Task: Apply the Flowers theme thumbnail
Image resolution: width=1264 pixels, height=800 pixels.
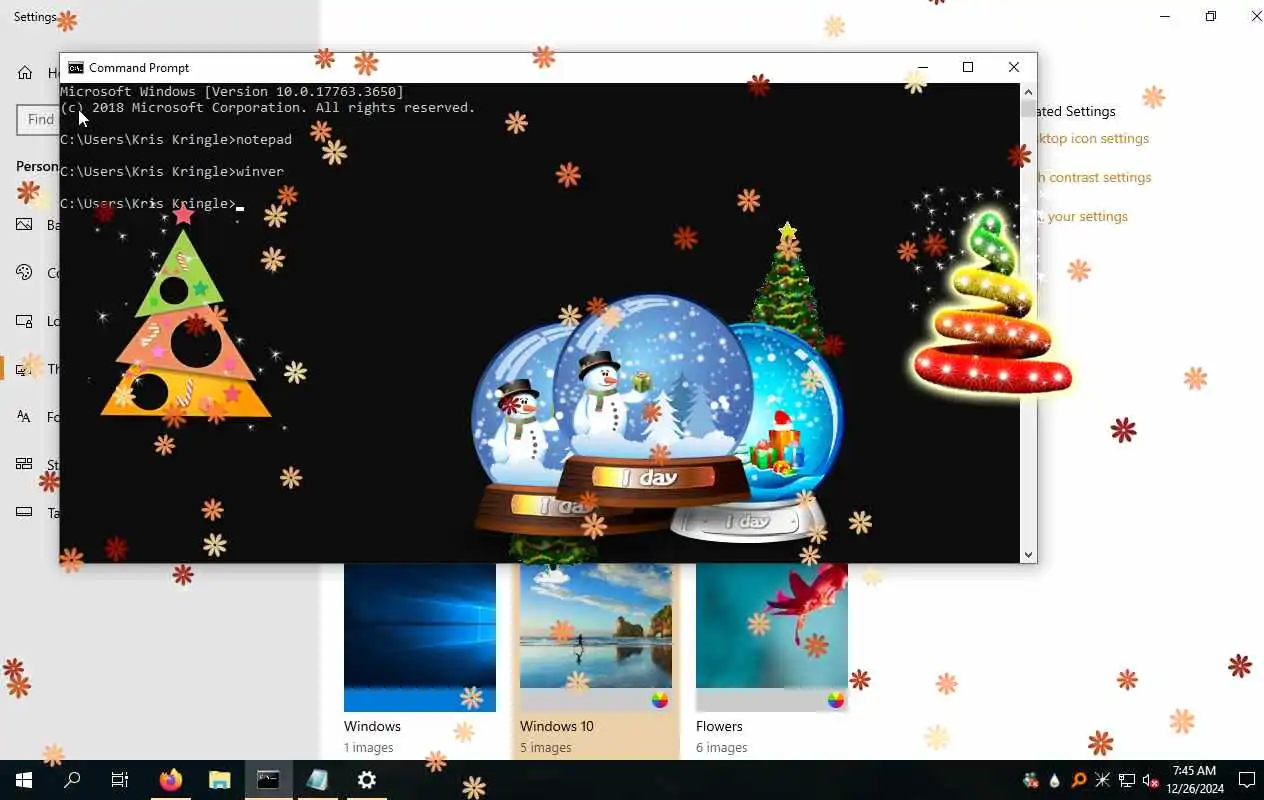Action: click(x=772, y=637)
